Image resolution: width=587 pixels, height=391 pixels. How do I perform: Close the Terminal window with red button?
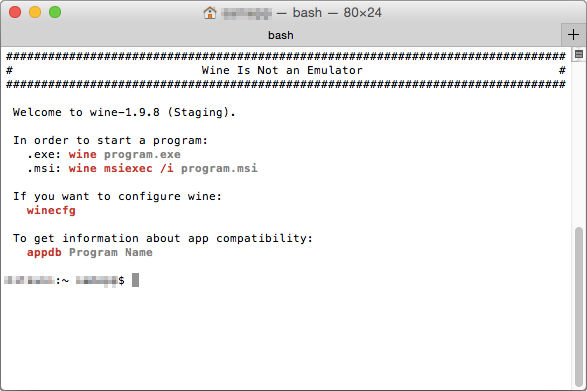point(15,12)
